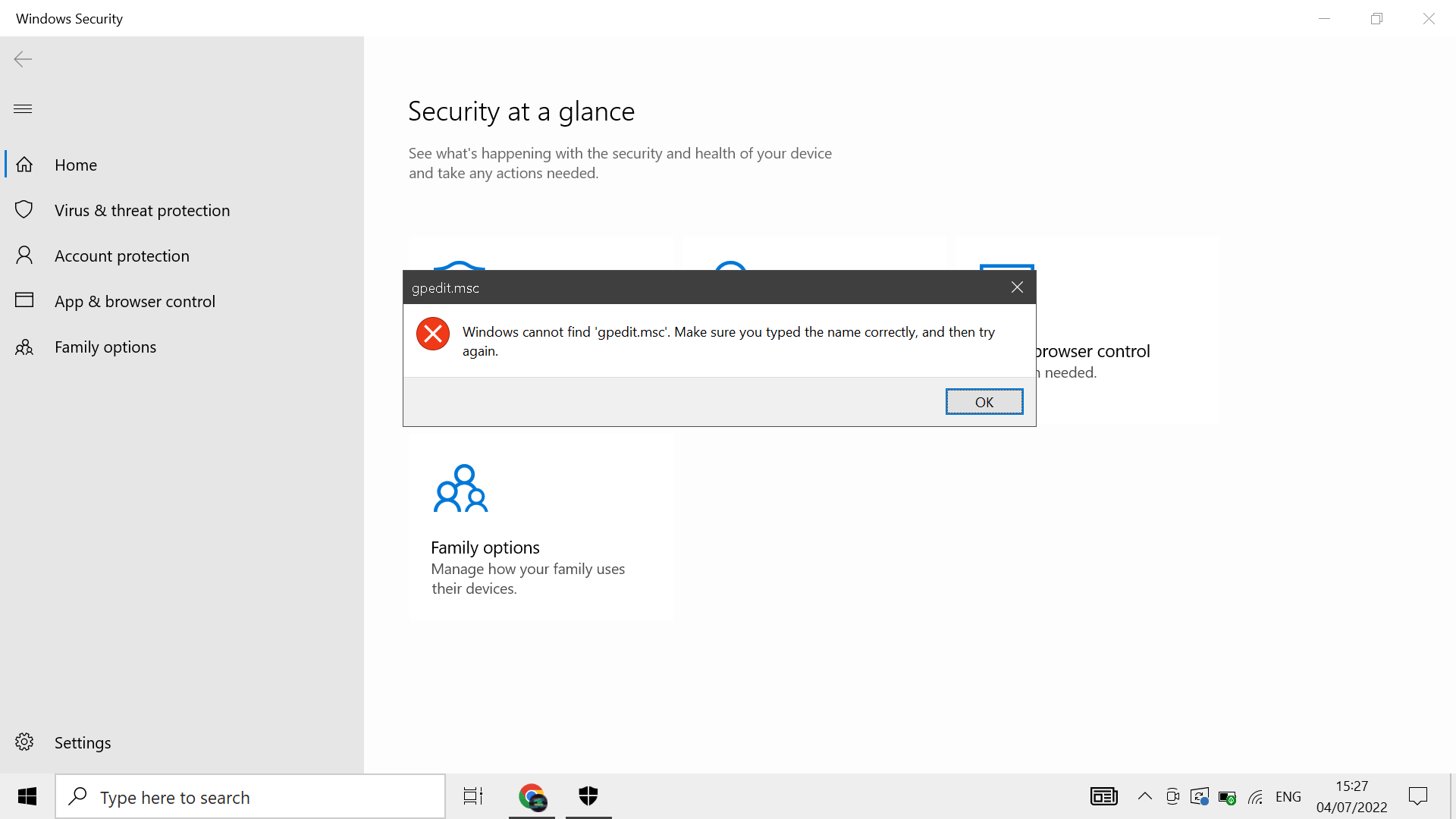Click the taskbar search box

pyautogui.click(x=250, y=797)
